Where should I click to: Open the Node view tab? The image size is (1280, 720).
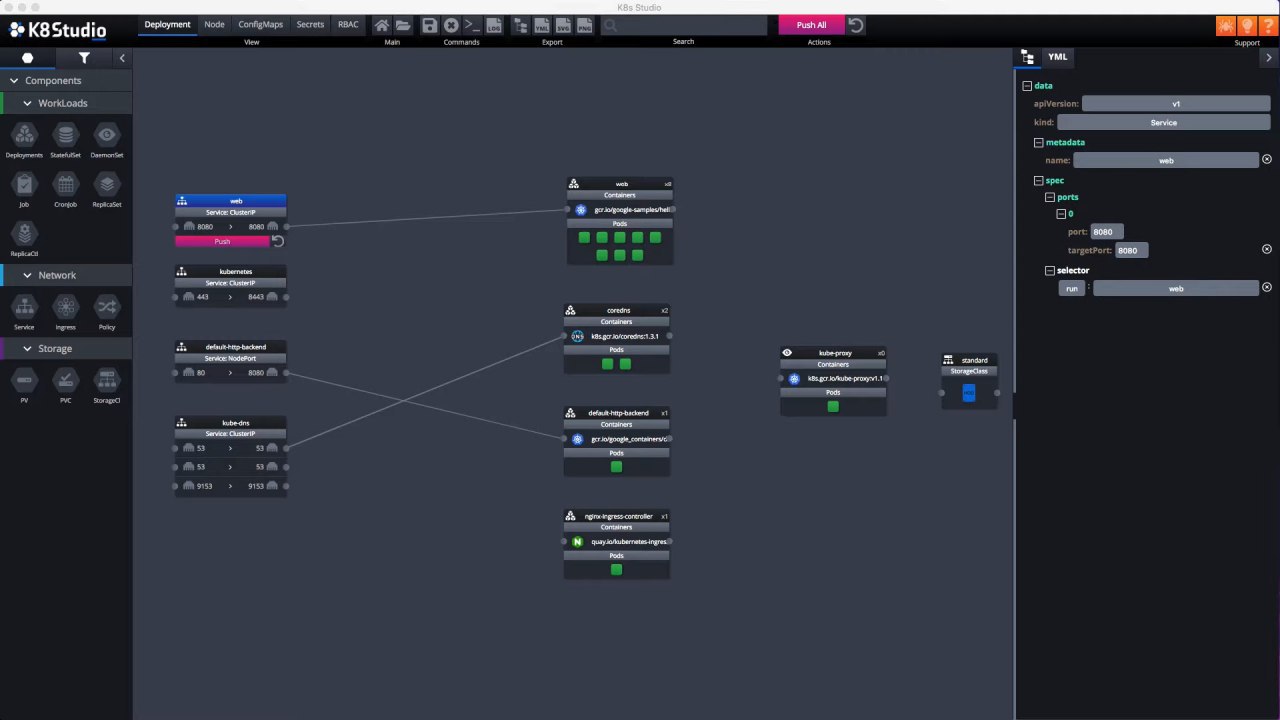point(215,25)
